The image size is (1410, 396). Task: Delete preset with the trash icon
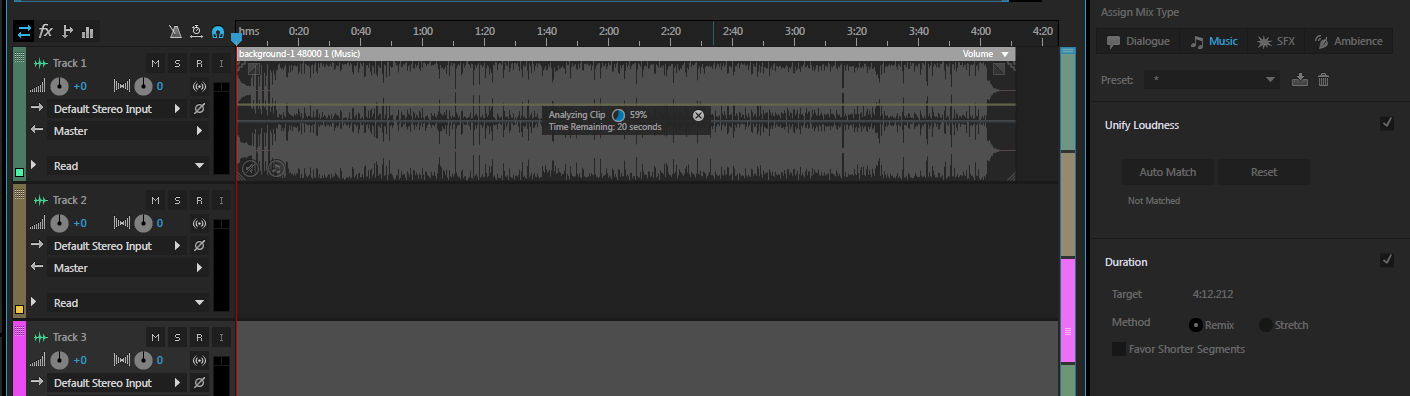pyautogui.click(x=1323, y=80)
